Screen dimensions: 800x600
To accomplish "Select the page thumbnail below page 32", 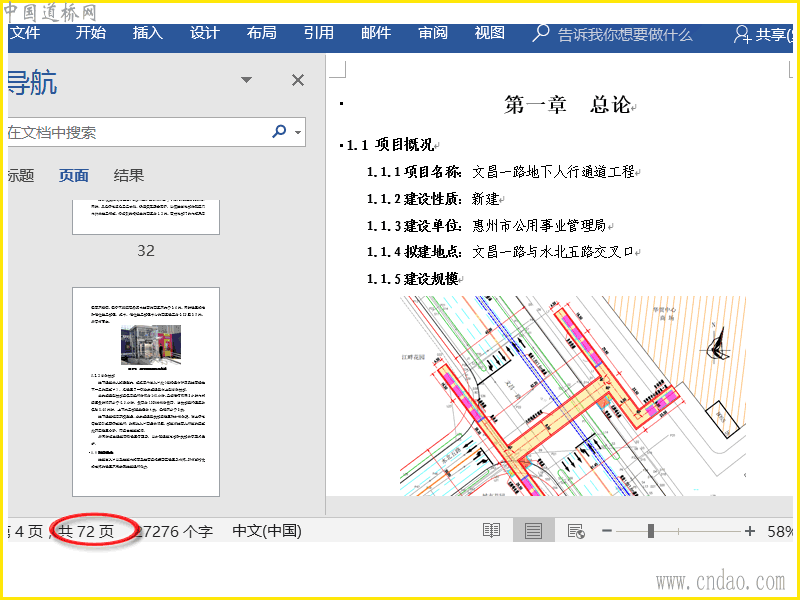I will [x=146, y=392].
